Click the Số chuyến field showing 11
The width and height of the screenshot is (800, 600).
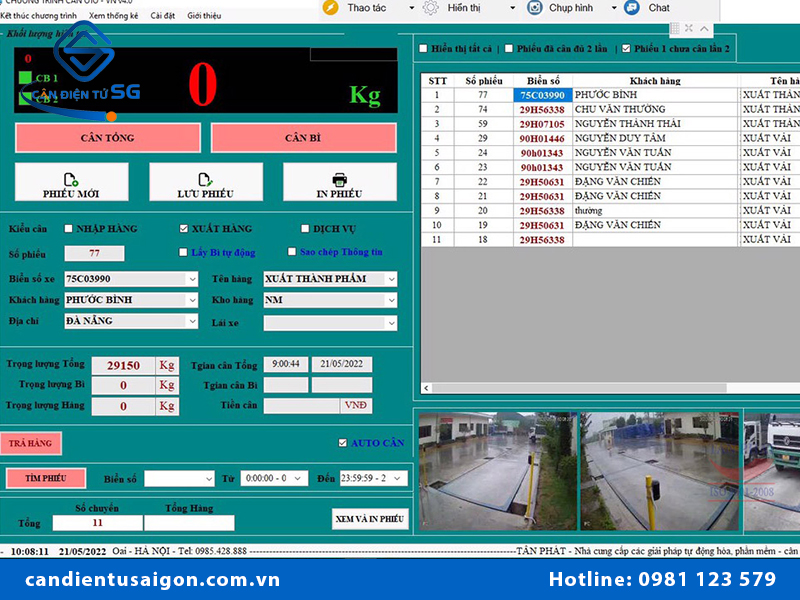pyautogui.click(x=97, y=523)
